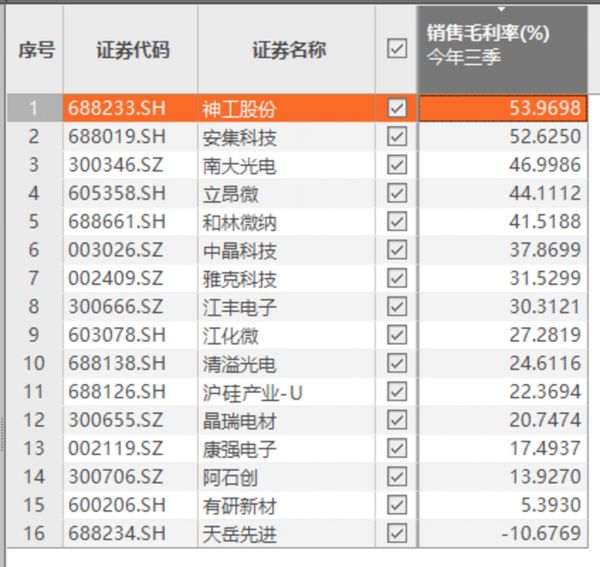Click the highlighted 53.9698 gross margin cell

pyautogui.click(x=500, y=108)
